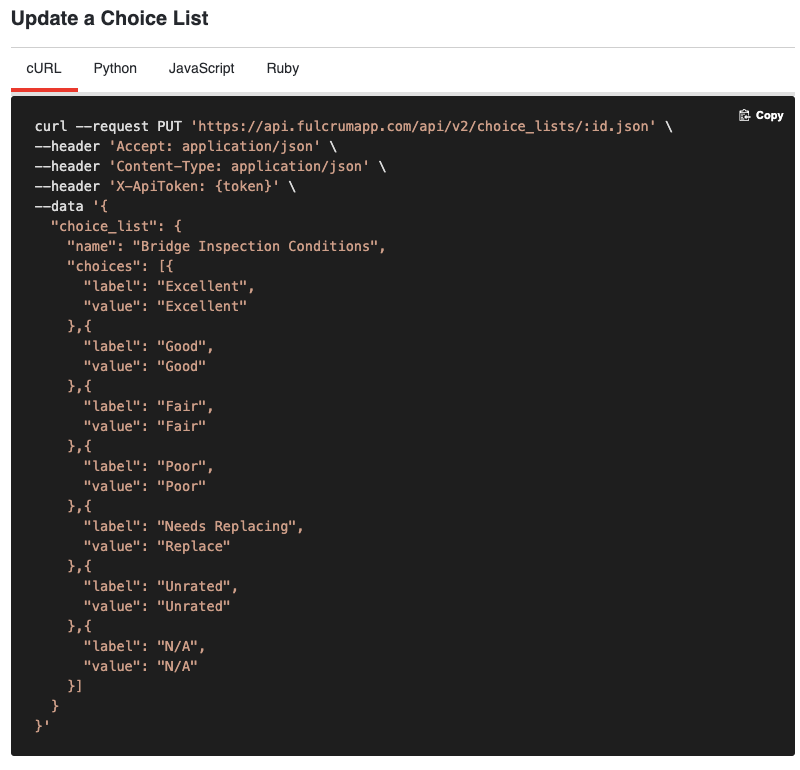Viewport: 800px width, 770px height.
Task: Select the cURL tab
Action: click(44, 68)
